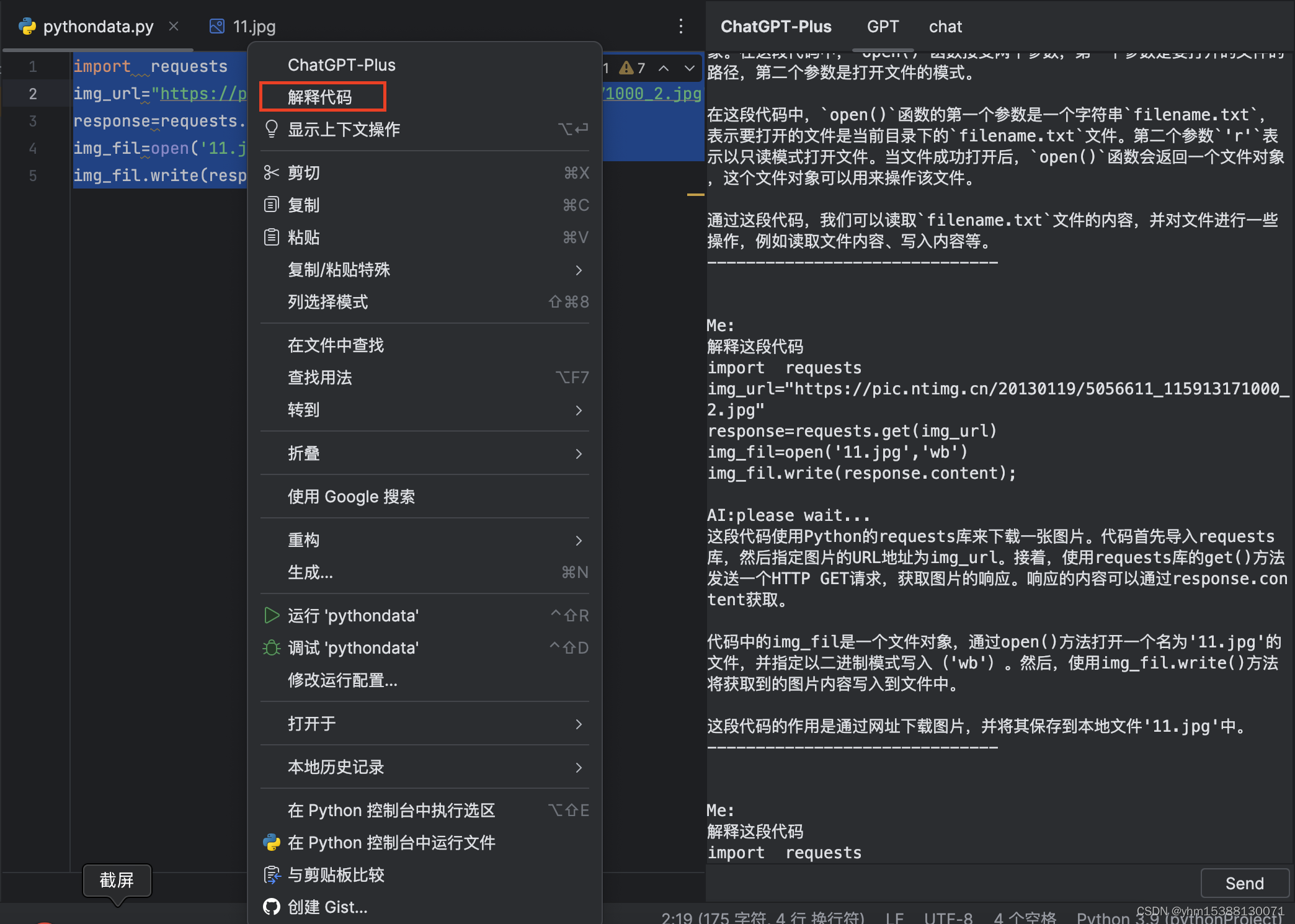Click the warning triangle icon in editor
This screenshot has height=924, width=1295.
pyautogui.click(x=626, y=68)
